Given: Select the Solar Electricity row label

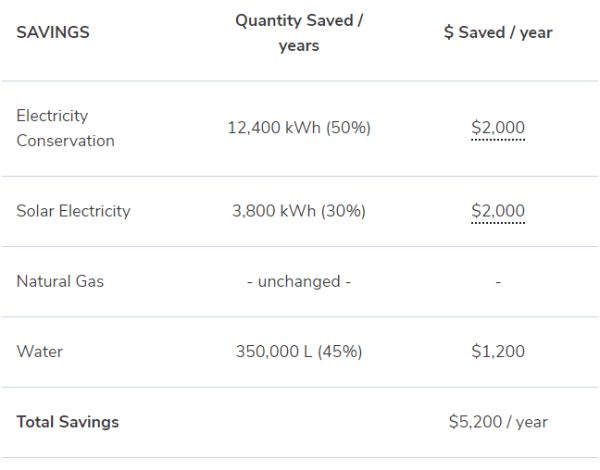Looking at the screenshot, I should tap(73, 211).
